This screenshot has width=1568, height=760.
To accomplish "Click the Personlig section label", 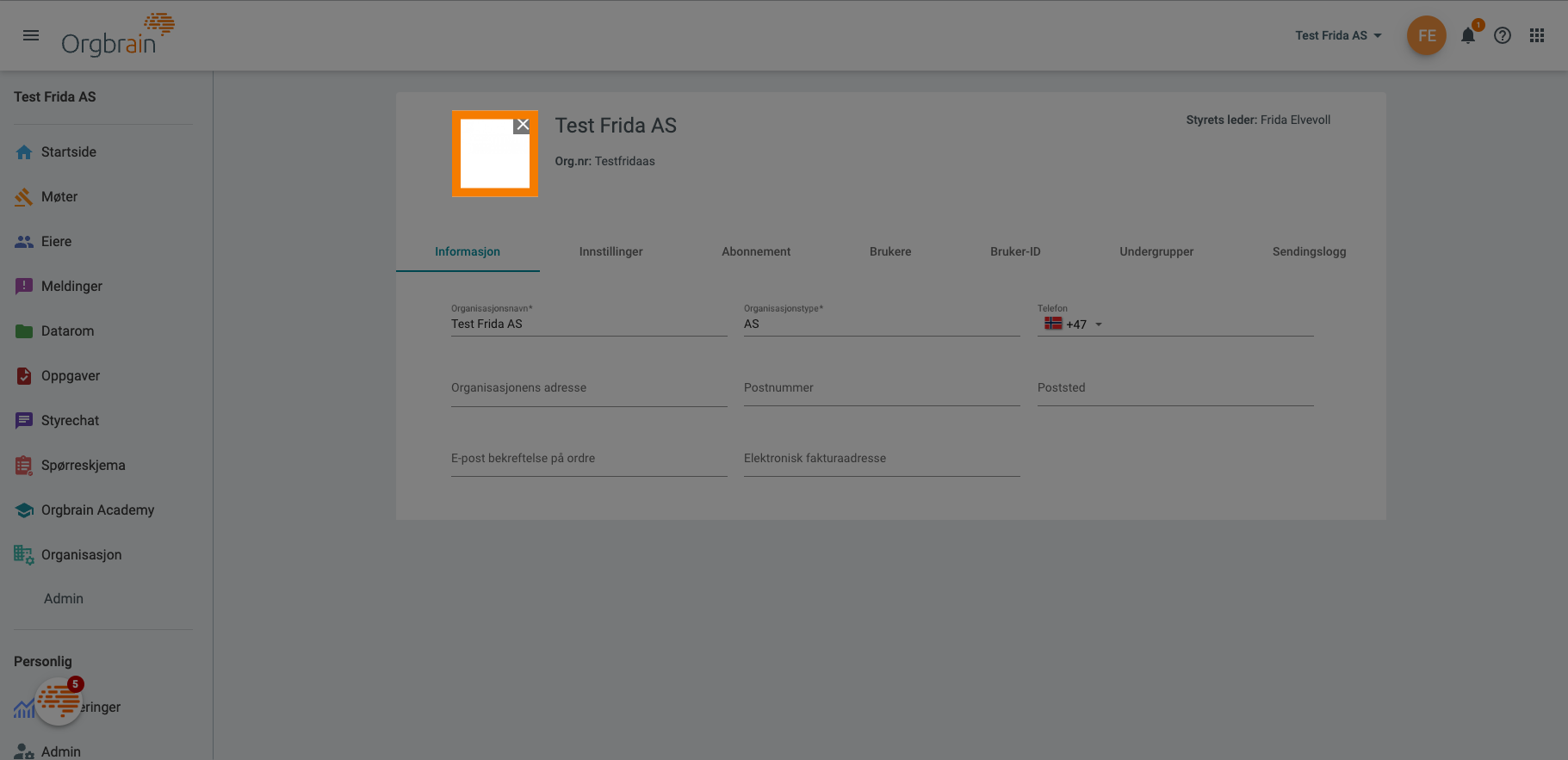I will (43, 662).
